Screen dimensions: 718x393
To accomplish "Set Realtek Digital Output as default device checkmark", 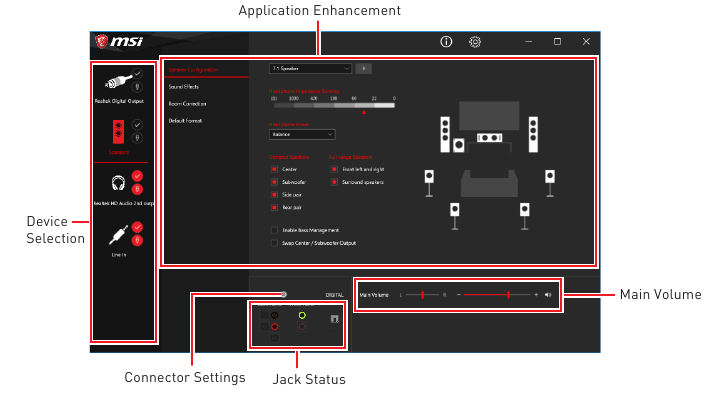I will click(x=137, y=73).
